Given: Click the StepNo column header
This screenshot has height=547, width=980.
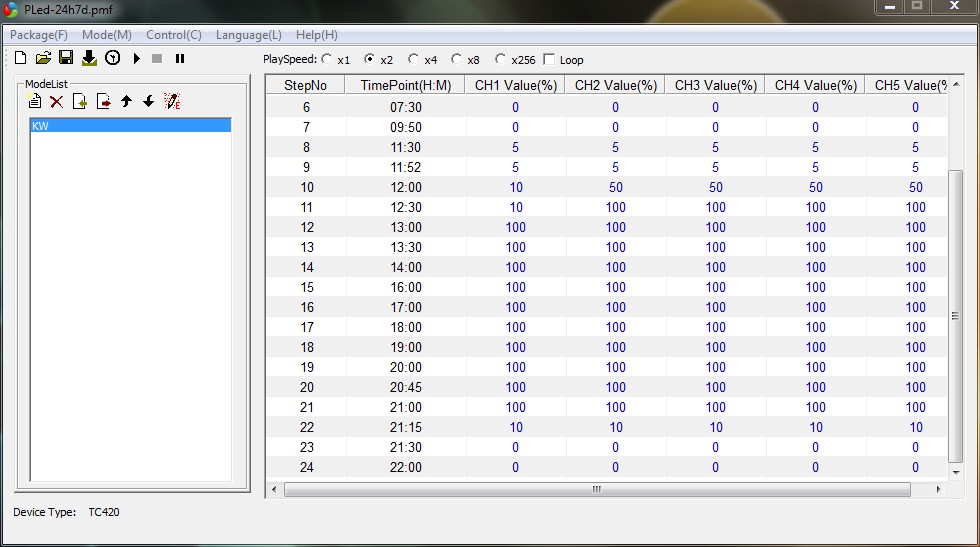Looking at the screenshot, I should [x=305, y=85].
